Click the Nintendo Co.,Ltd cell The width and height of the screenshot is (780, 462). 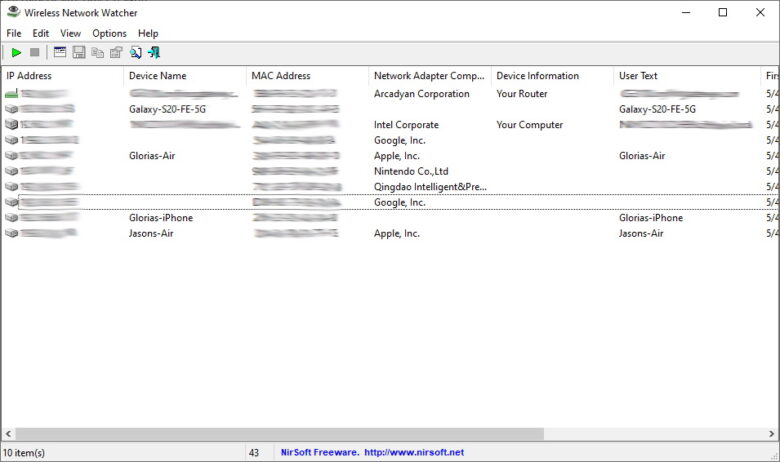[x=411, y=171]
